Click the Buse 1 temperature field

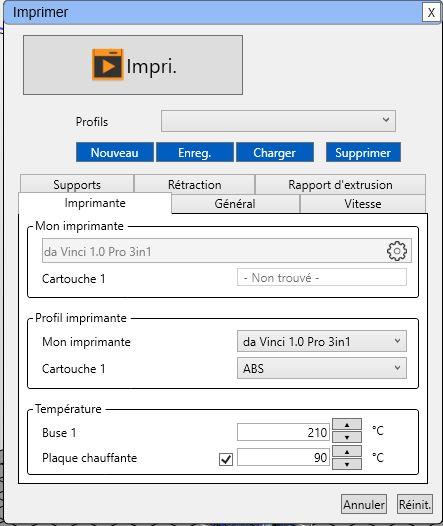(283, 432)
